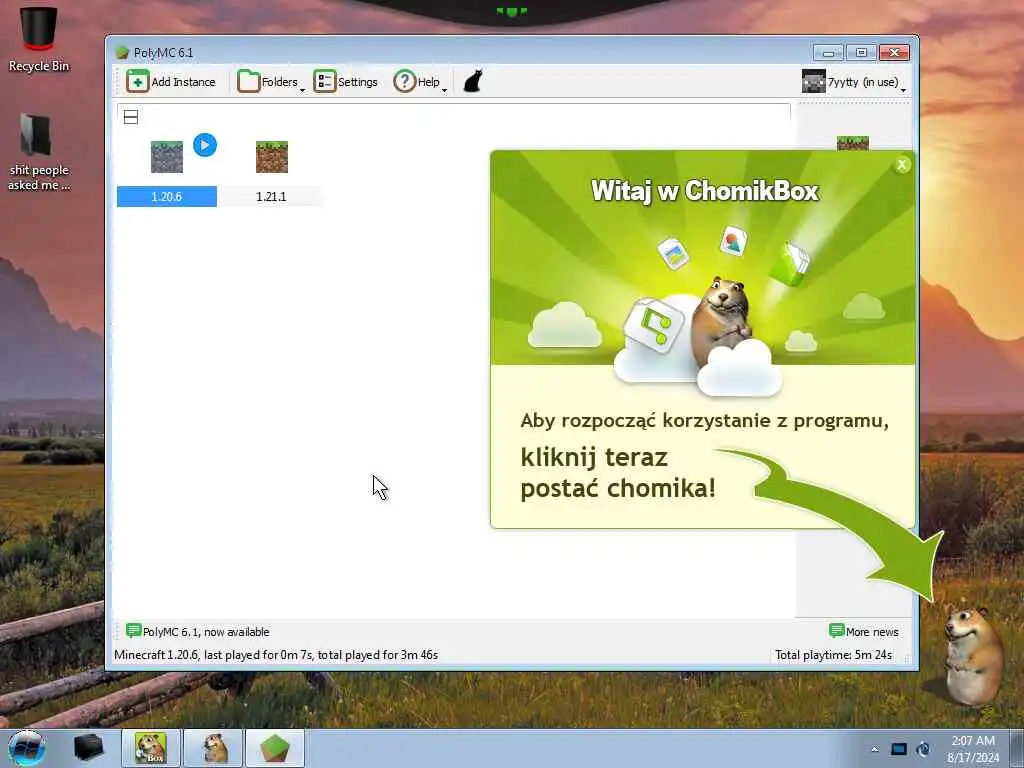Click the power icon in system tray

[923, 749]
